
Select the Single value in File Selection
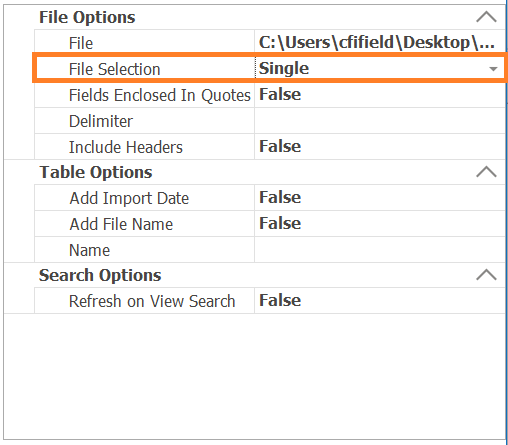pyautogui.click(x=284, y=69)
